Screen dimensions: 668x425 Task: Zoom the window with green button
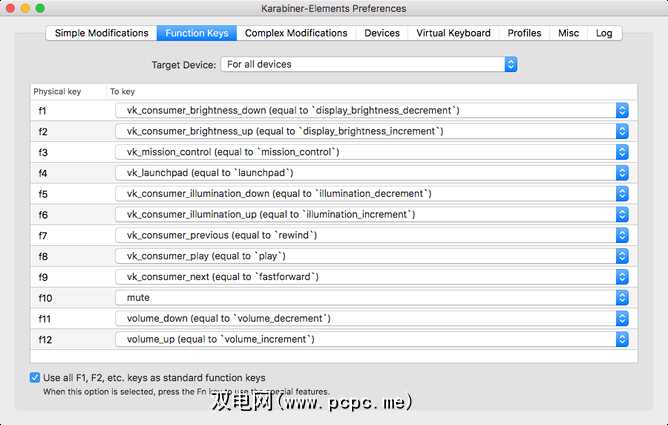coord(40,8)
